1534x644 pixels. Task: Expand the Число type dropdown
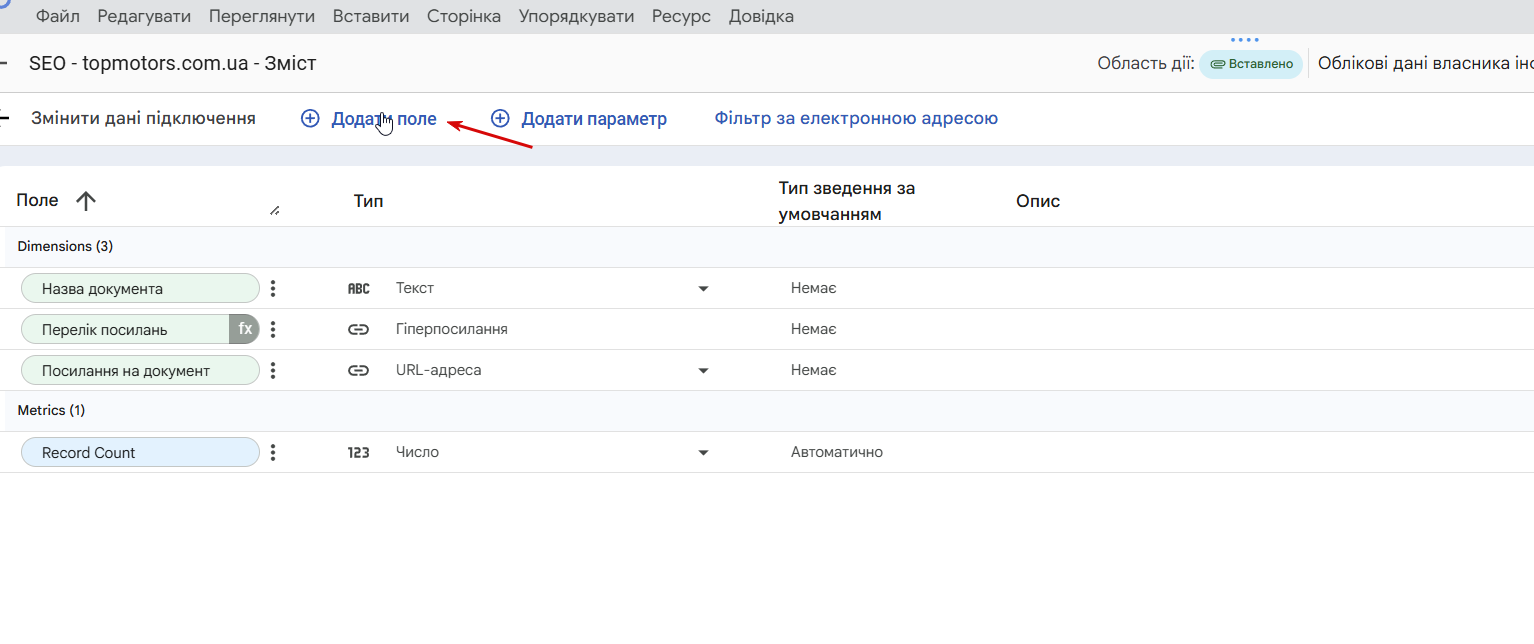tap(703, 452)
